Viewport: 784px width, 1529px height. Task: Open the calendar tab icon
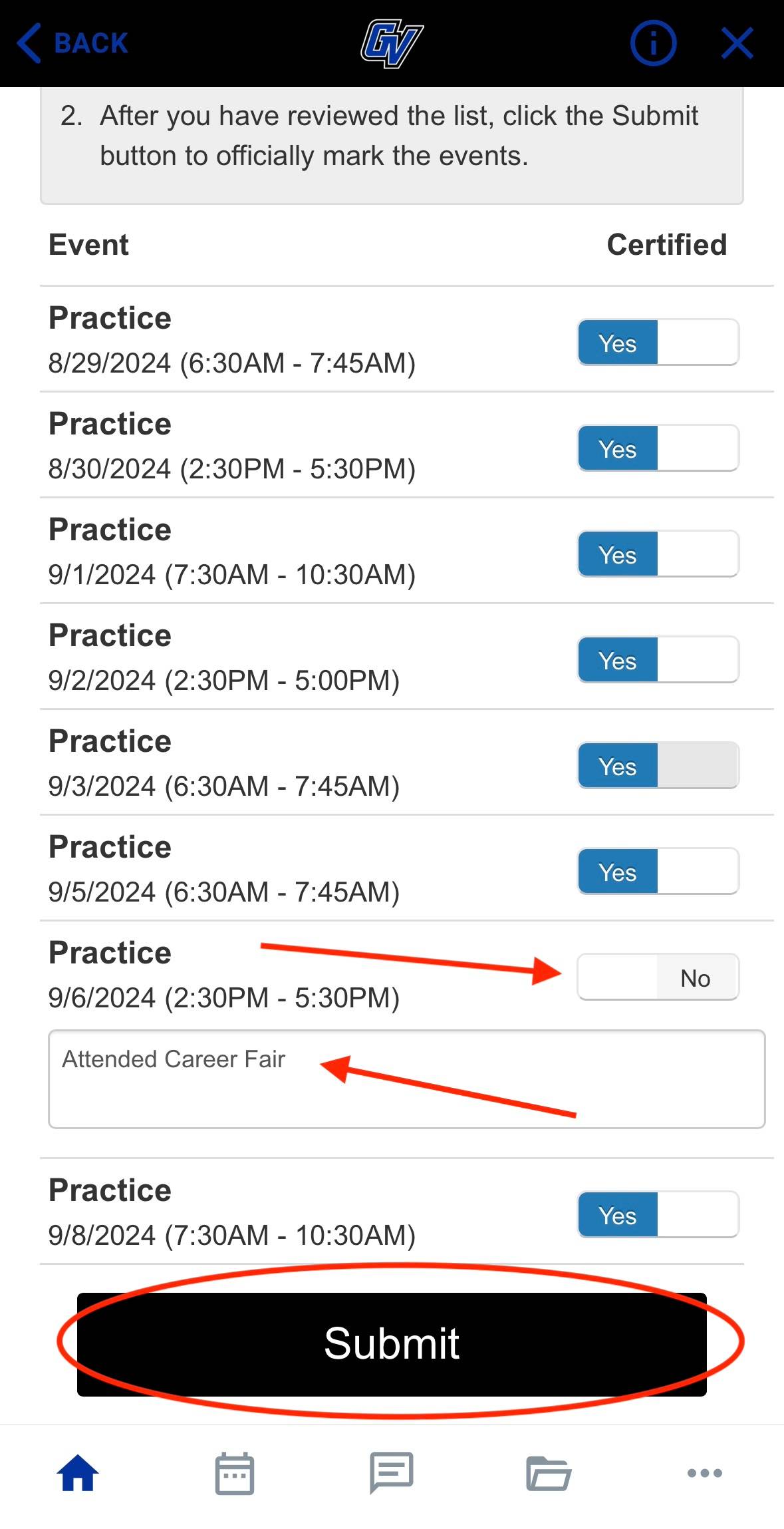click(x=235, y=1473)
